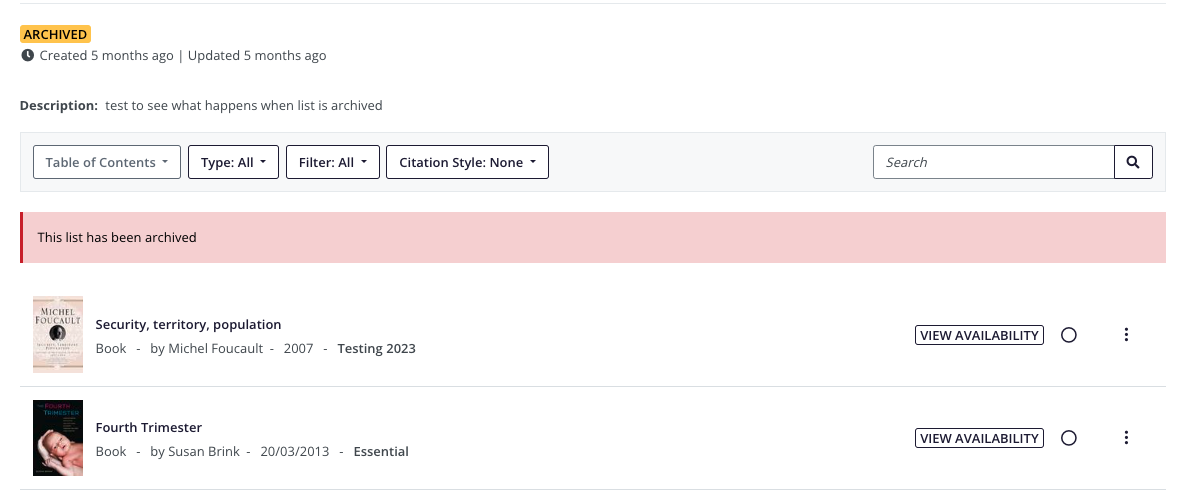Click the '20/03/2013' date text

coord(295,452)
